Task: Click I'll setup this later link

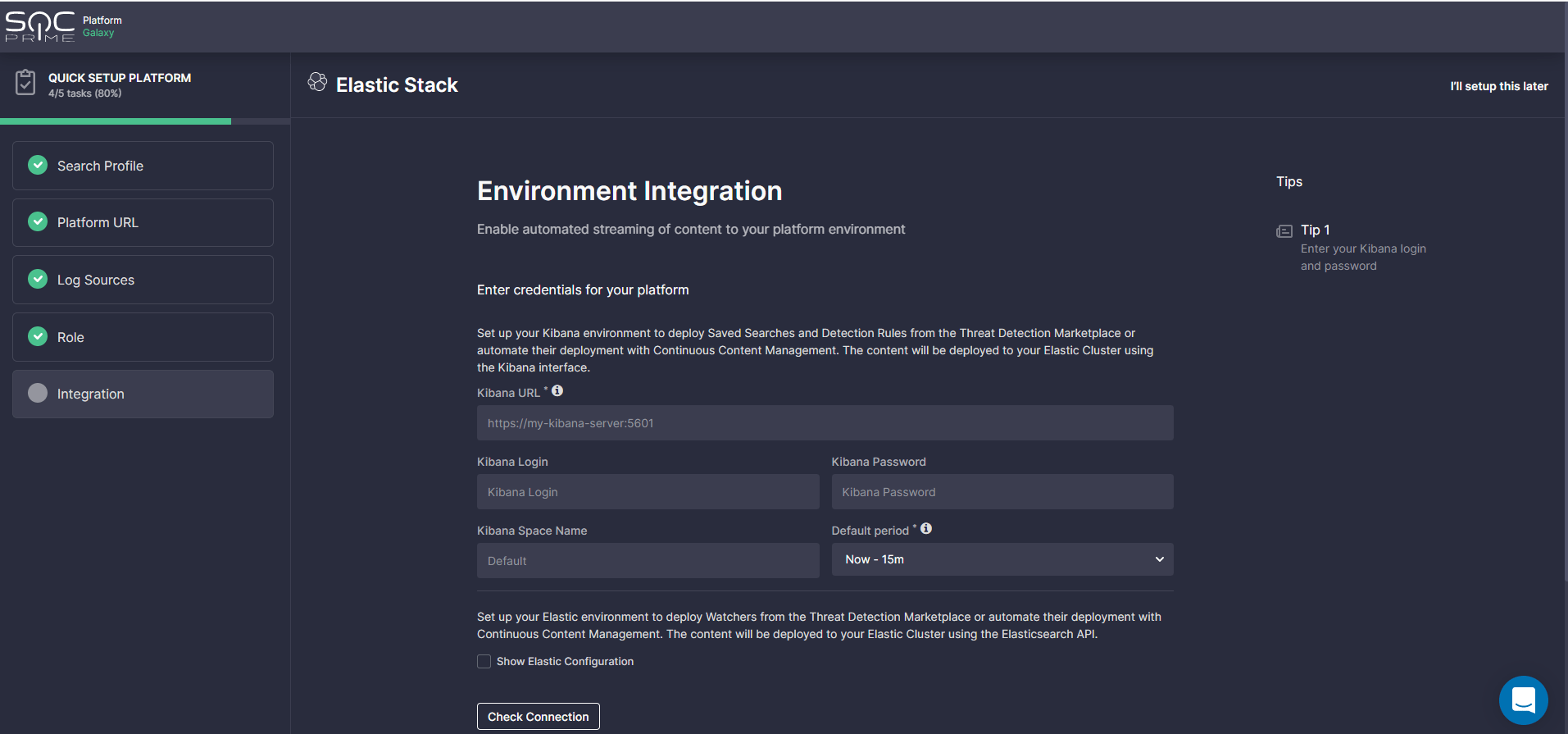Action: pos(1498,86)
